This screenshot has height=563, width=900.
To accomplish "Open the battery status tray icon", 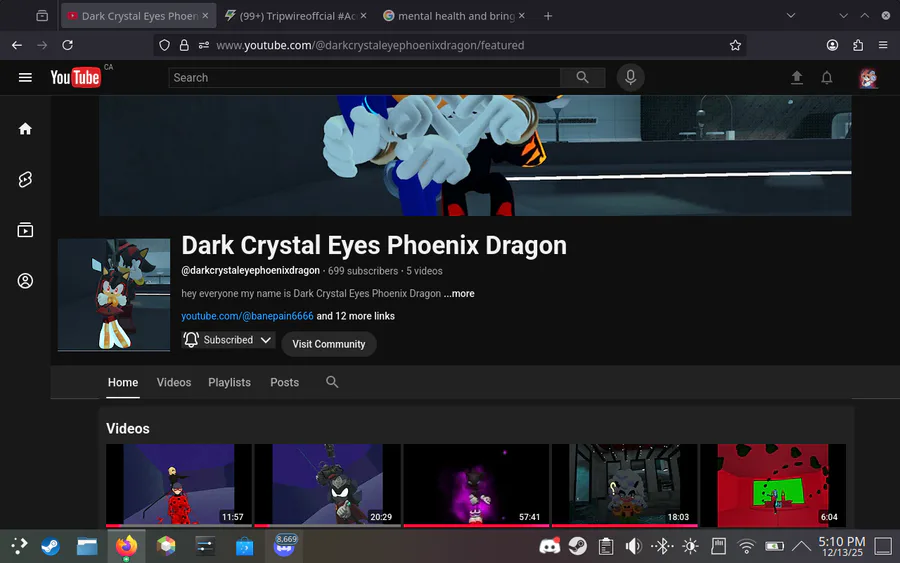I will coord(774,546).
